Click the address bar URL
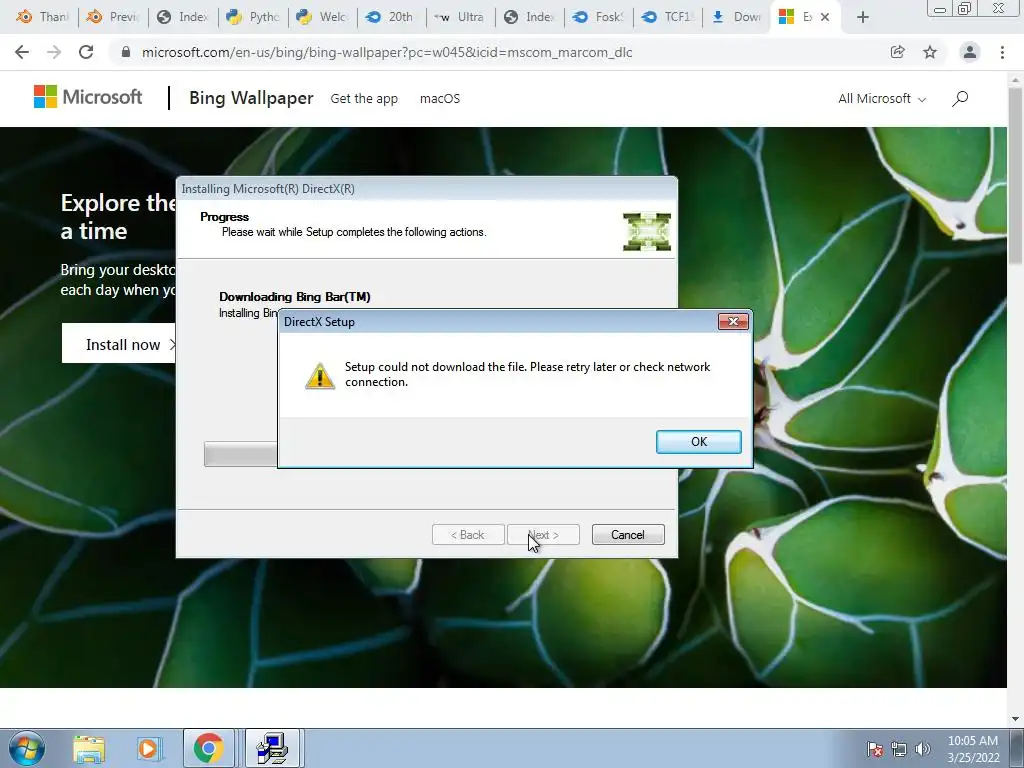 pos(387,52)
